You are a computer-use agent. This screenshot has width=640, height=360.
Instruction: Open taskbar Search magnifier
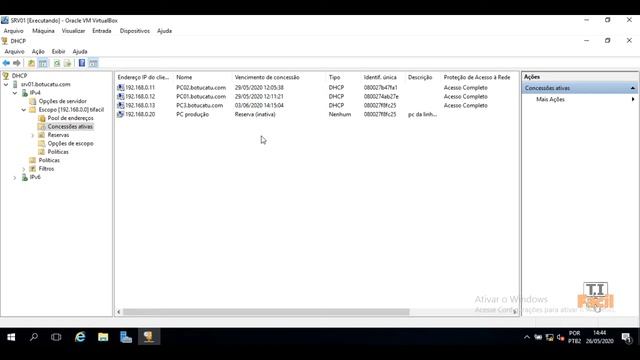pyautogui.click(x=34, y=337)
